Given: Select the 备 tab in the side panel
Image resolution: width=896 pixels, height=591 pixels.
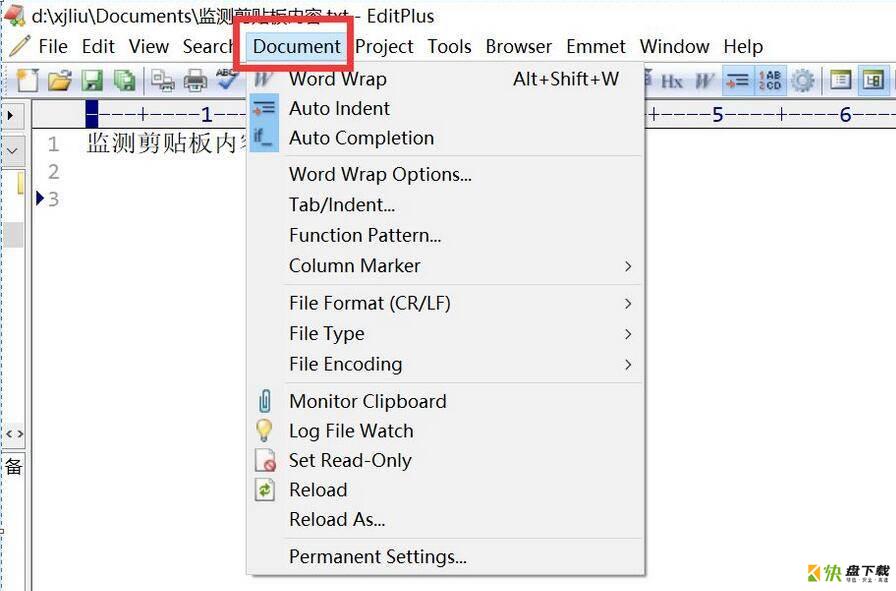Looking at the screenshot, I should [x=13, y=467].
